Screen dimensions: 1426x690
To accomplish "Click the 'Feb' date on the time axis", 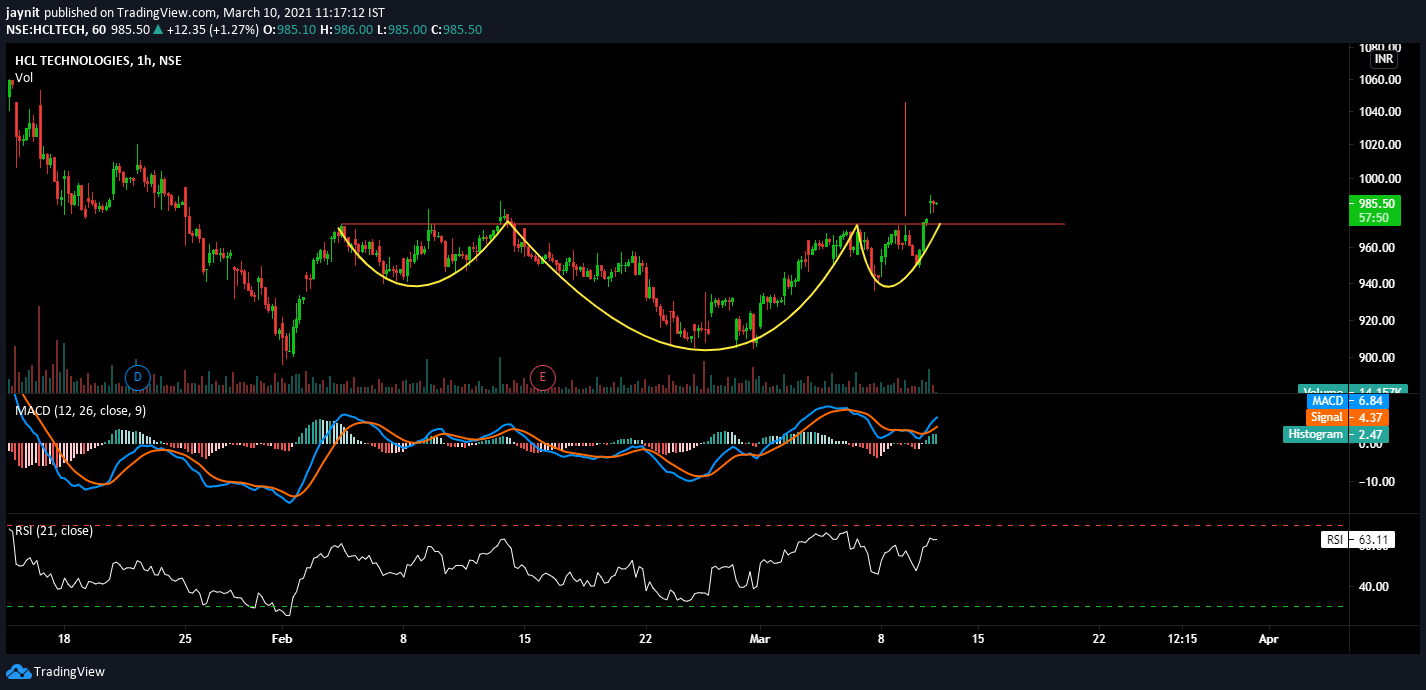I will pyautogui.click(x=282, y=638).
